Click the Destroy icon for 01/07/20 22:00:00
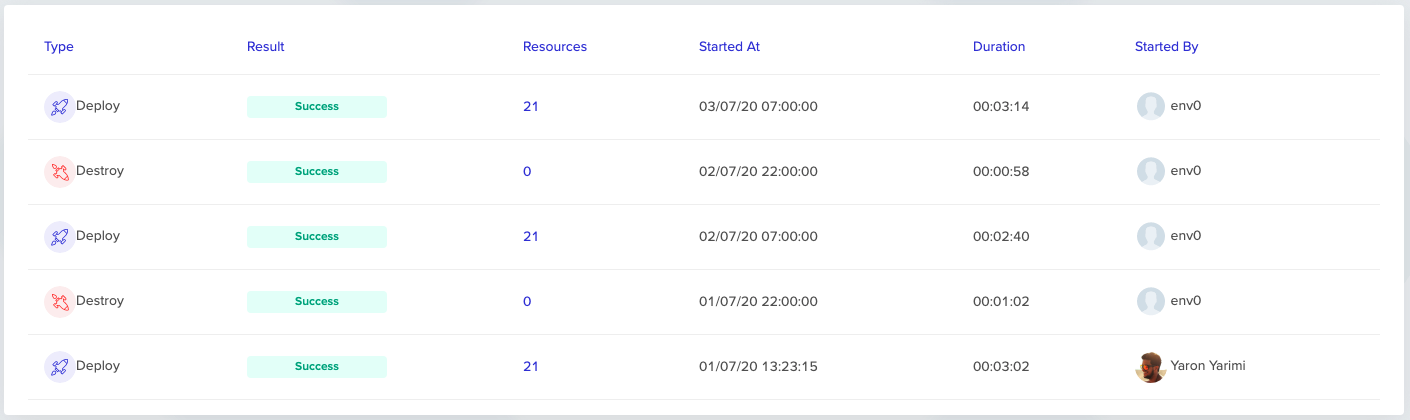1410x420 pixels. coord(60,302)
